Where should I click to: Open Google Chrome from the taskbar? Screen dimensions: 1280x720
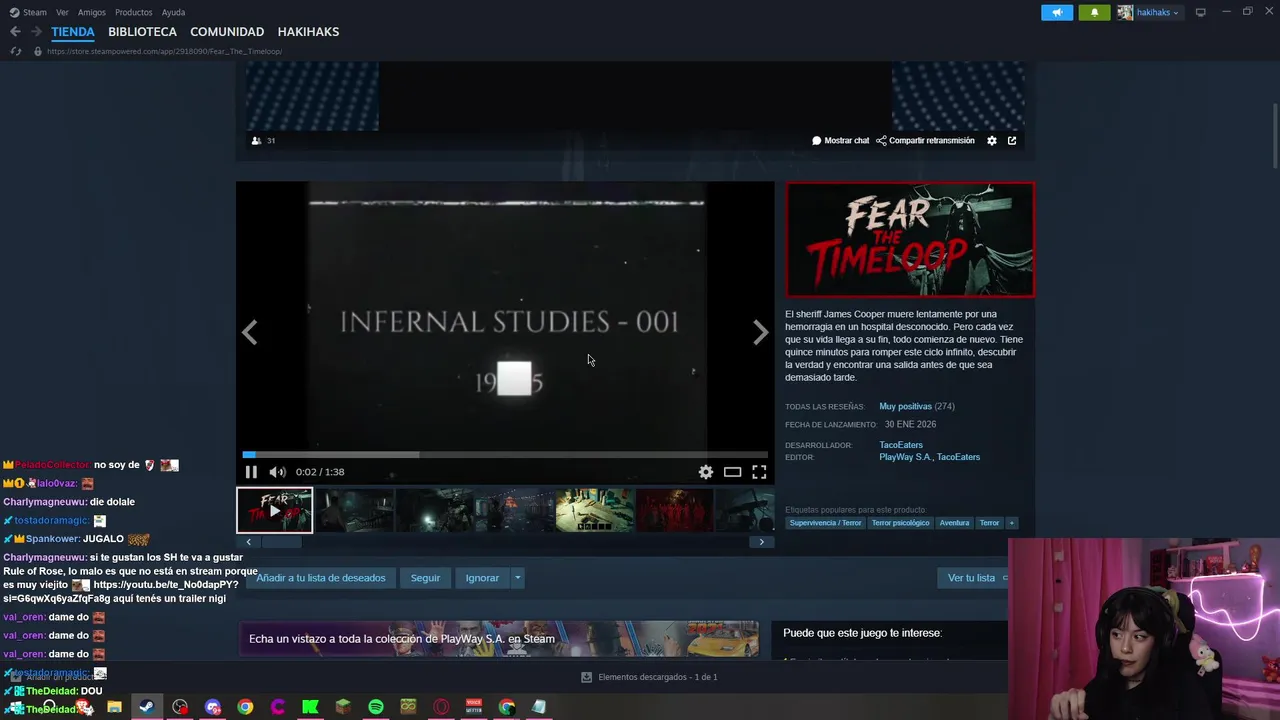[x=245, y=707]
